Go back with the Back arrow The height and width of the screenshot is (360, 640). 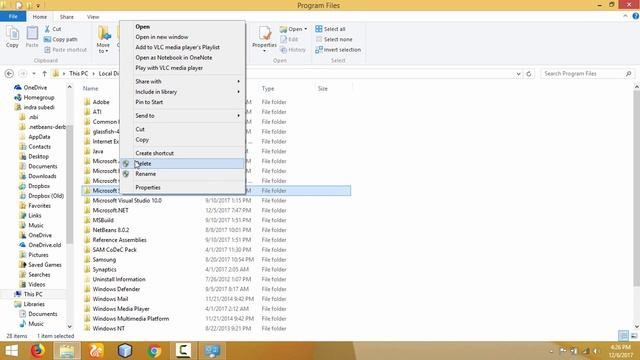(9, 73)
